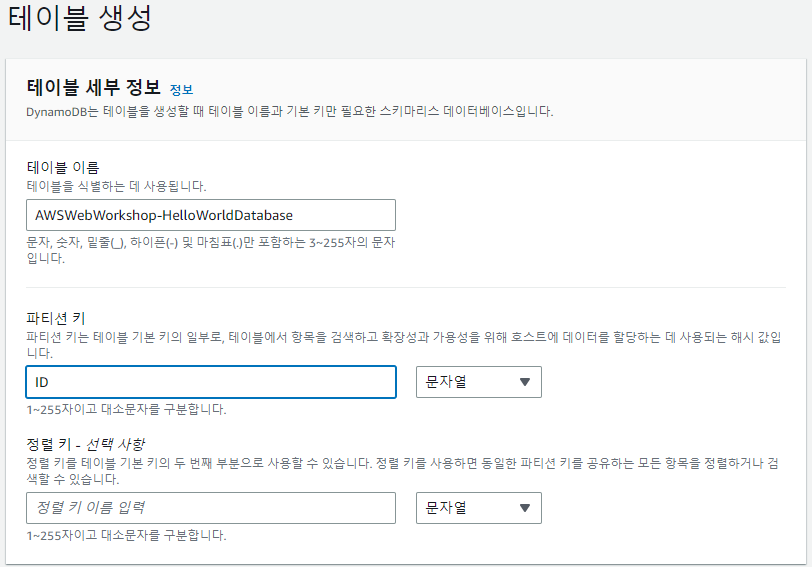
Task: Open the 정보 link beside 테이블 세부 정보
Action: [x=181, y=90]
